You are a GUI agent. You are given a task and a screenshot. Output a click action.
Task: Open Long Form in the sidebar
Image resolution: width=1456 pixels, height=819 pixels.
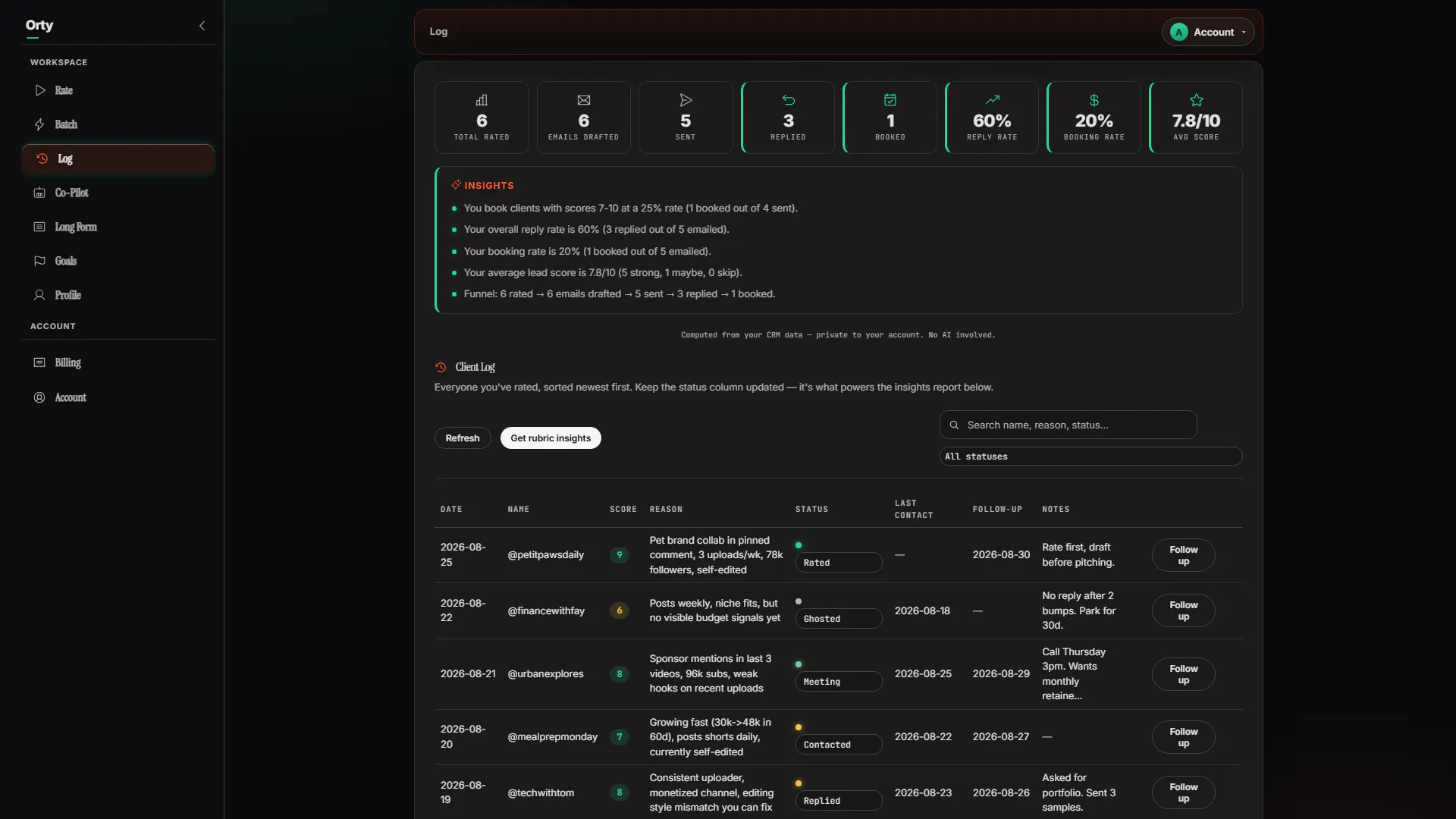[118, 227]
